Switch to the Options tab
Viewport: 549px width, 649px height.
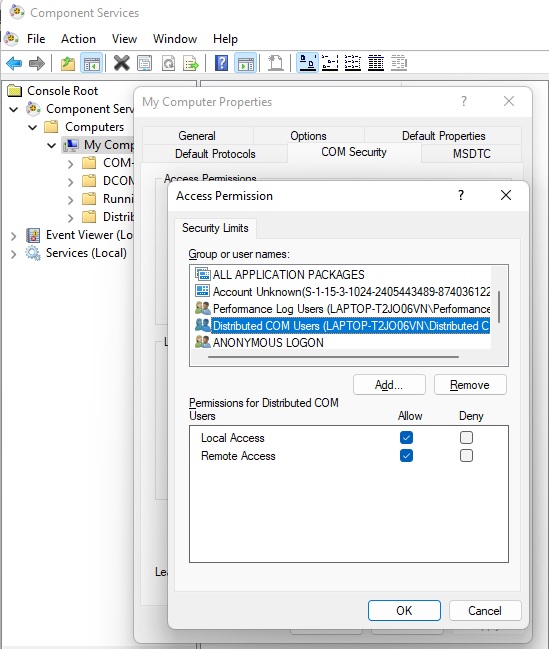(x=308, y=136)
